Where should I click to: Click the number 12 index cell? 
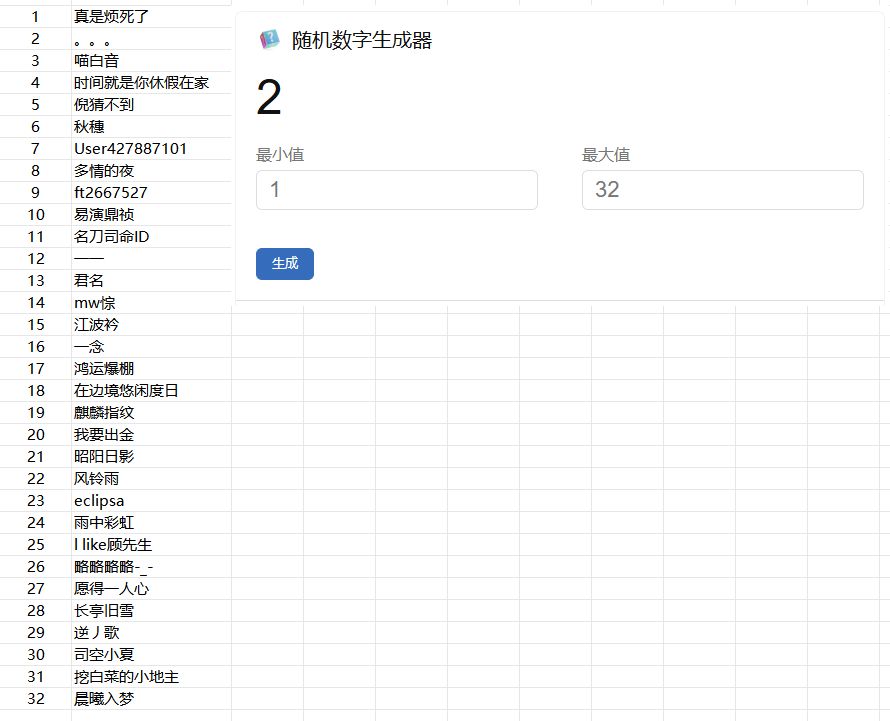(x=36, y=259)
